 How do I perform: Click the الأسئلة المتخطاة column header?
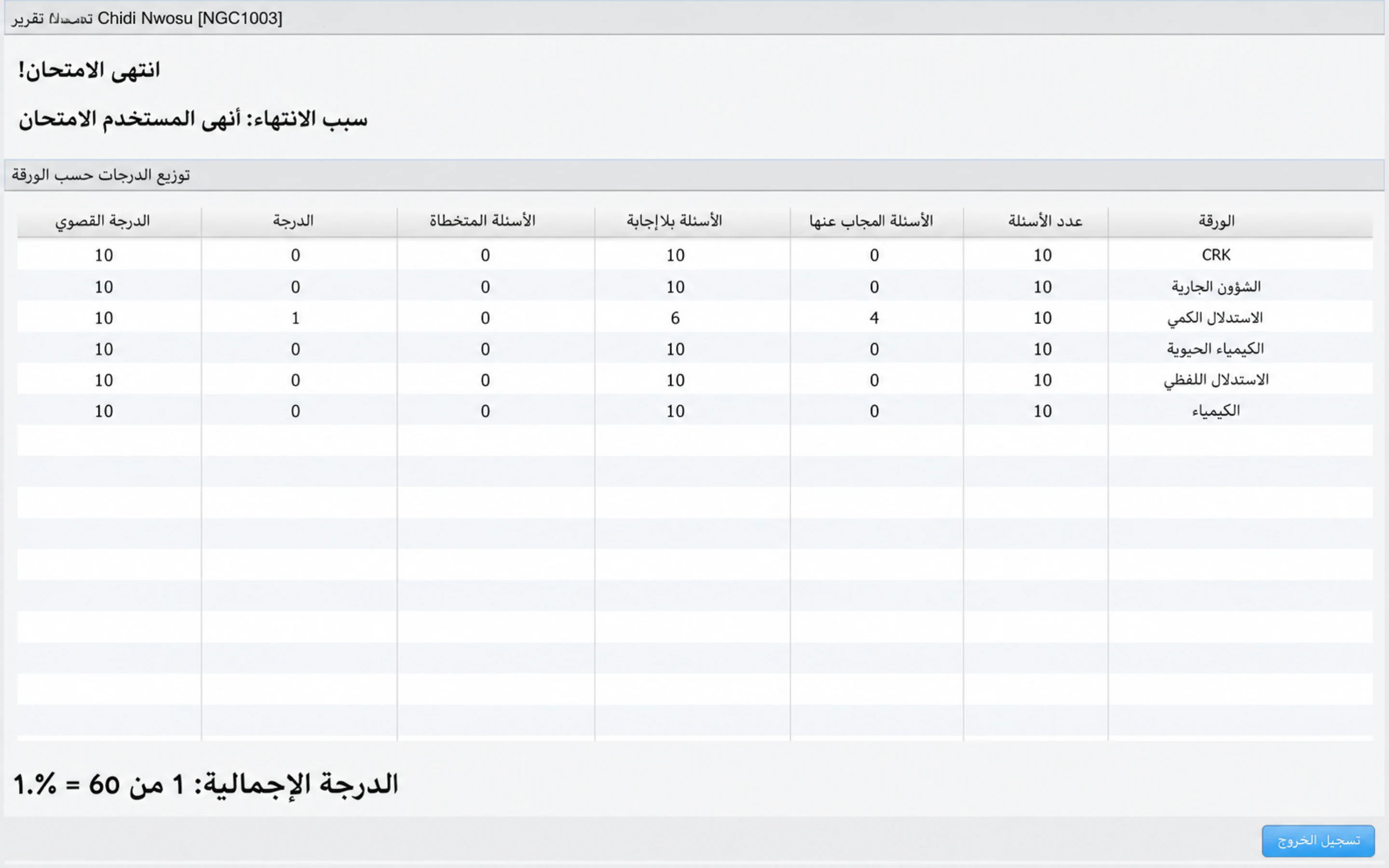click(496, 222)
